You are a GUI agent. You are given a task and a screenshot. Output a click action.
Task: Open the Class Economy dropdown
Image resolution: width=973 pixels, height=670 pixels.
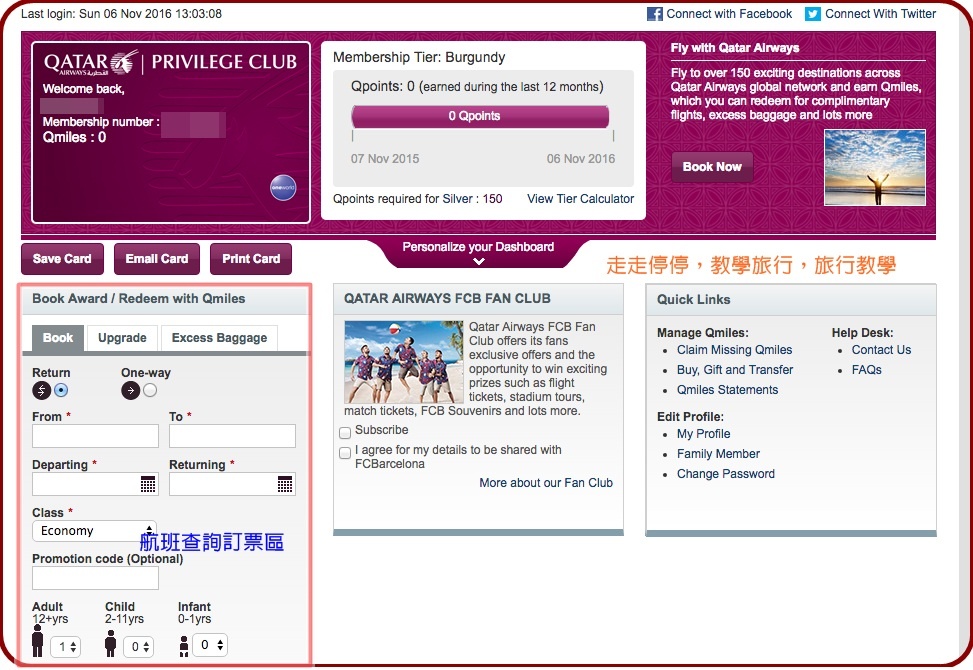pyautogui.click(x=94, y=531)
